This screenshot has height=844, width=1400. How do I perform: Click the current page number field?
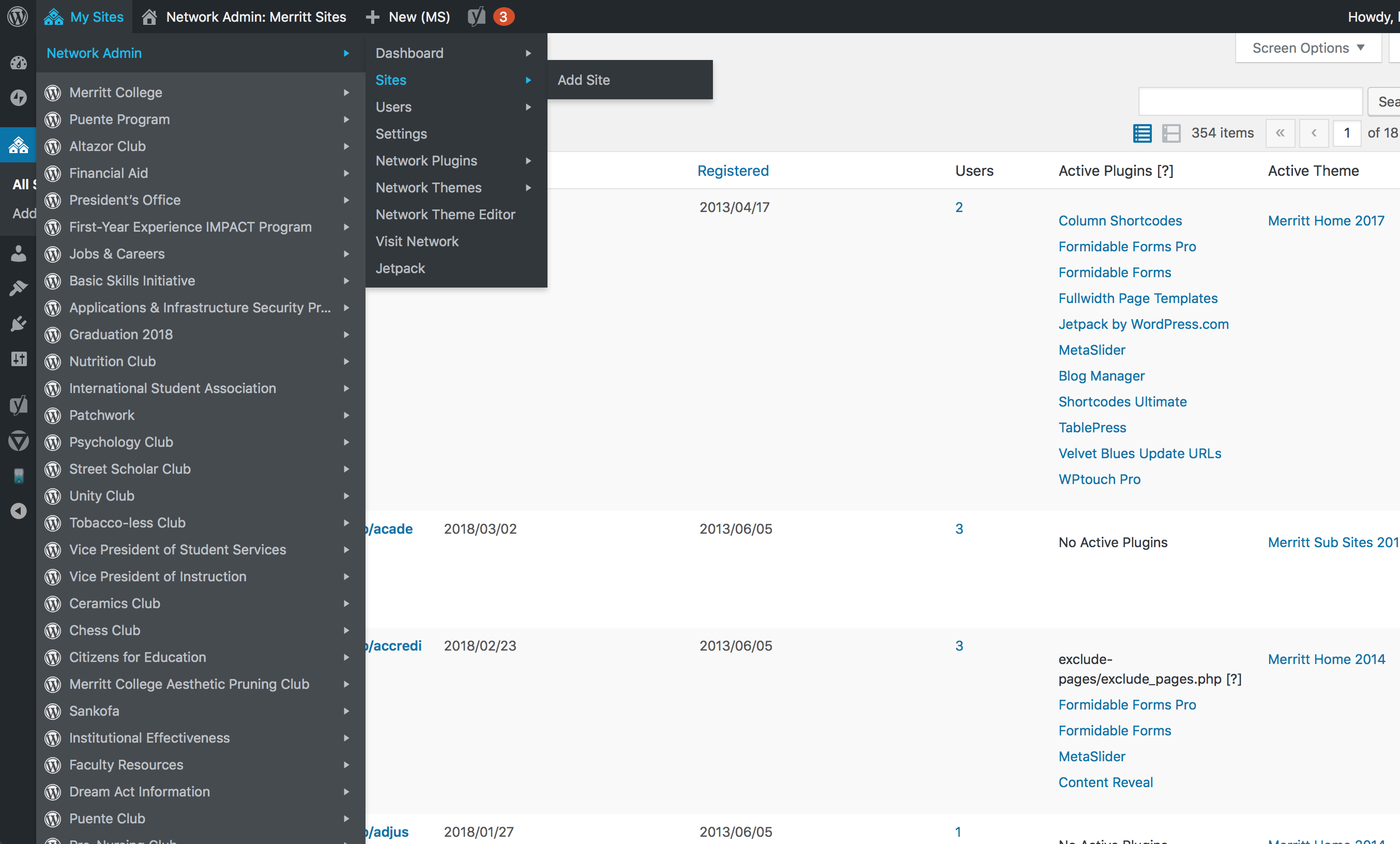point(1347,133)
